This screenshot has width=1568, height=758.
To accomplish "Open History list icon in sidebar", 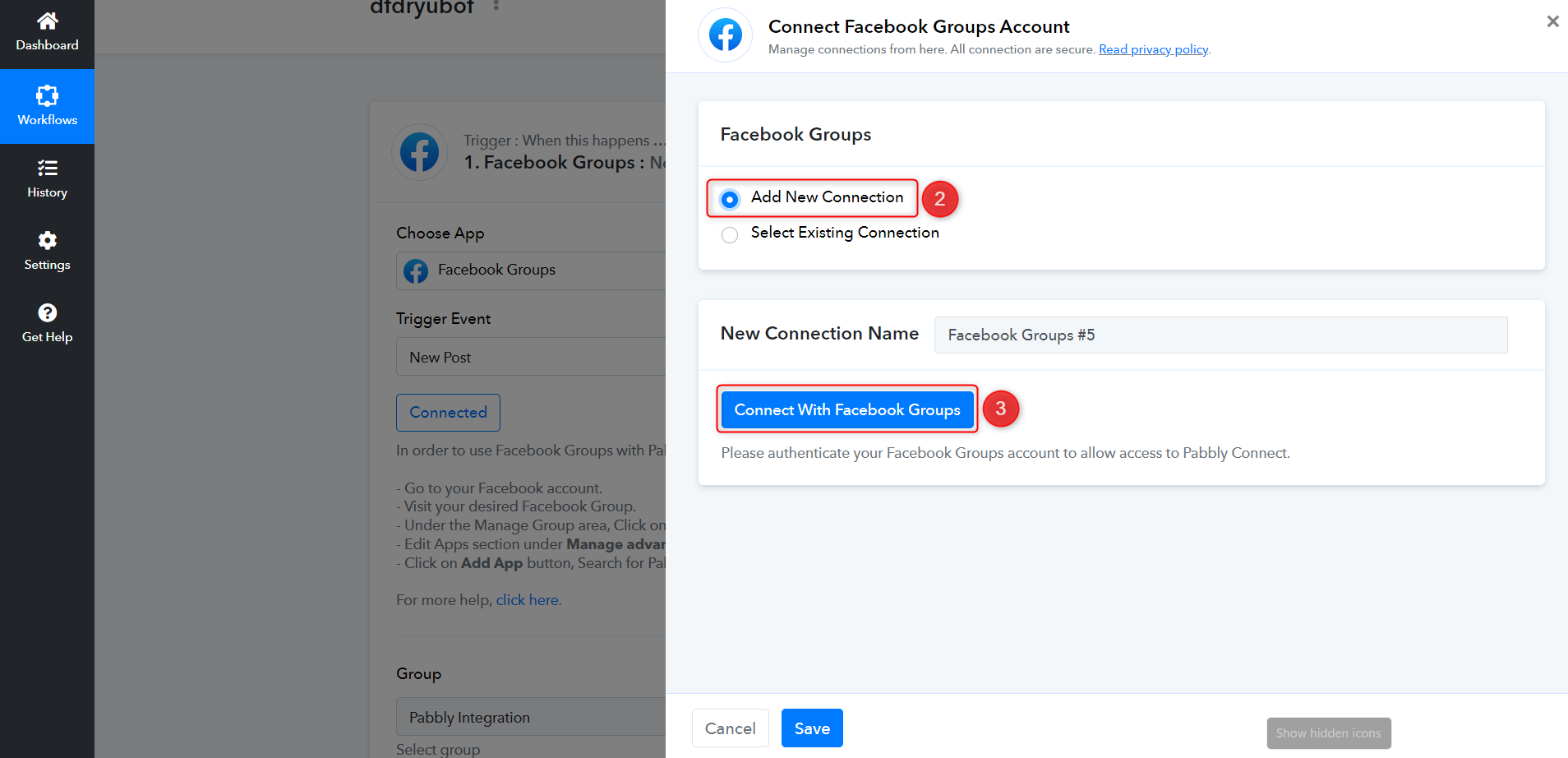I will [x=47, y=168].
